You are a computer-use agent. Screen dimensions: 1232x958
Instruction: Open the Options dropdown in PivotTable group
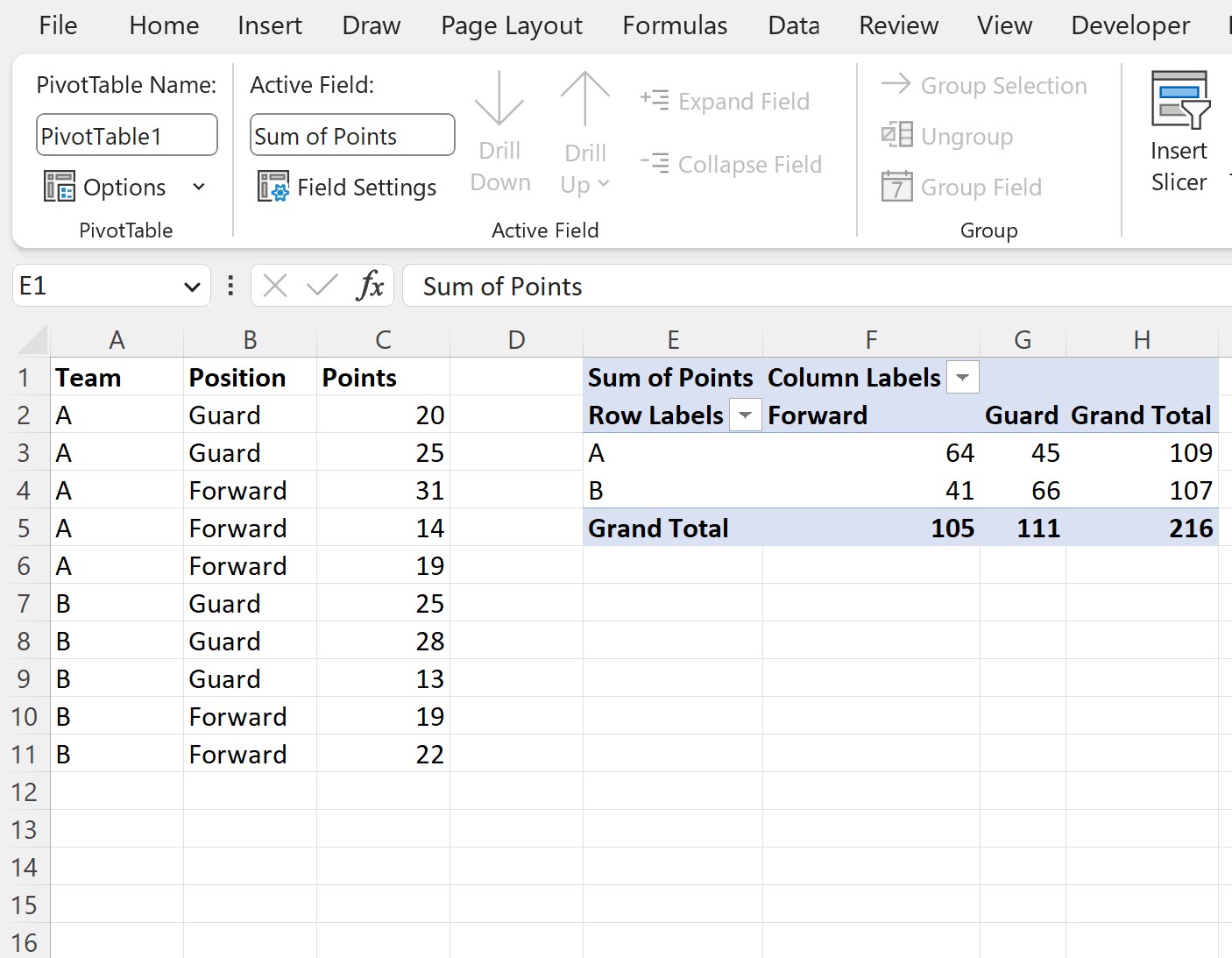tap(198, 187)
